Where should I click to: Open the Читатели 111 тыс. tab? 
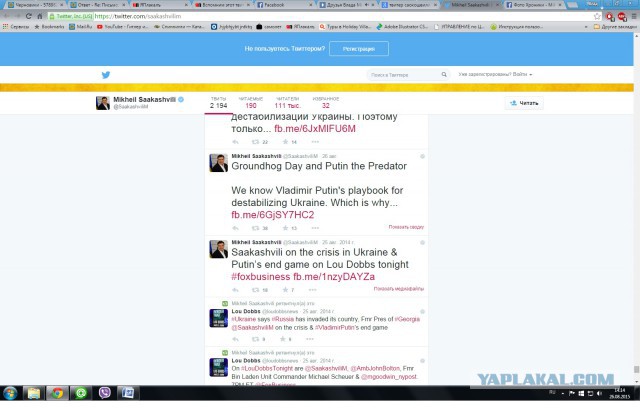(287, 102)
